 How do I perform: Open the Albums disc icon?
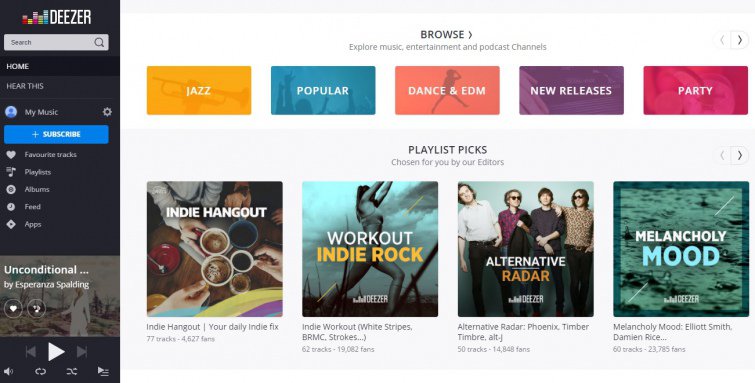(x=11, y=189)
